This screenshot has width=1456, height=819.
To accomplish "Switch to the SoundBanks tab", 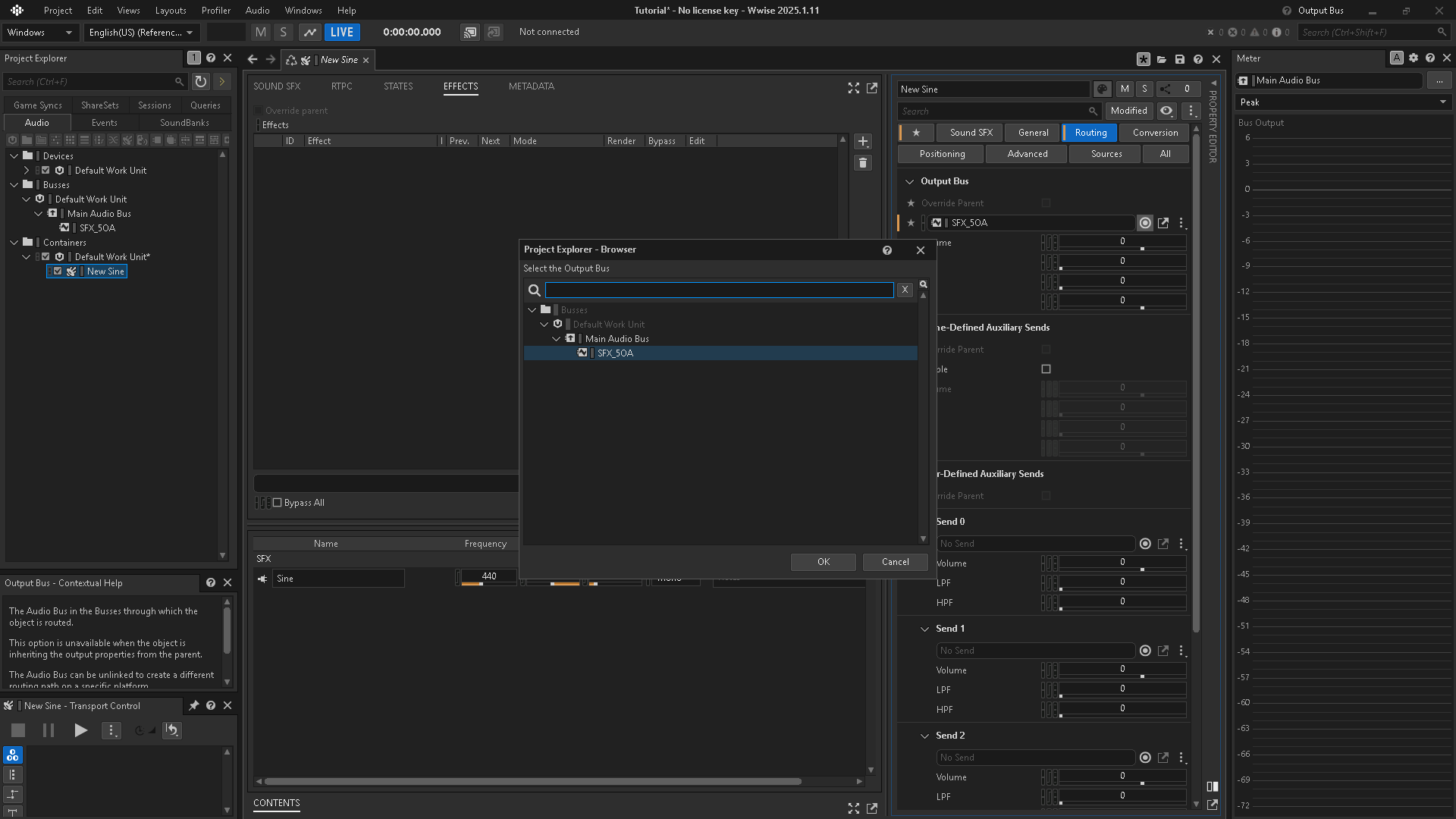I will [x=184, y=122].
